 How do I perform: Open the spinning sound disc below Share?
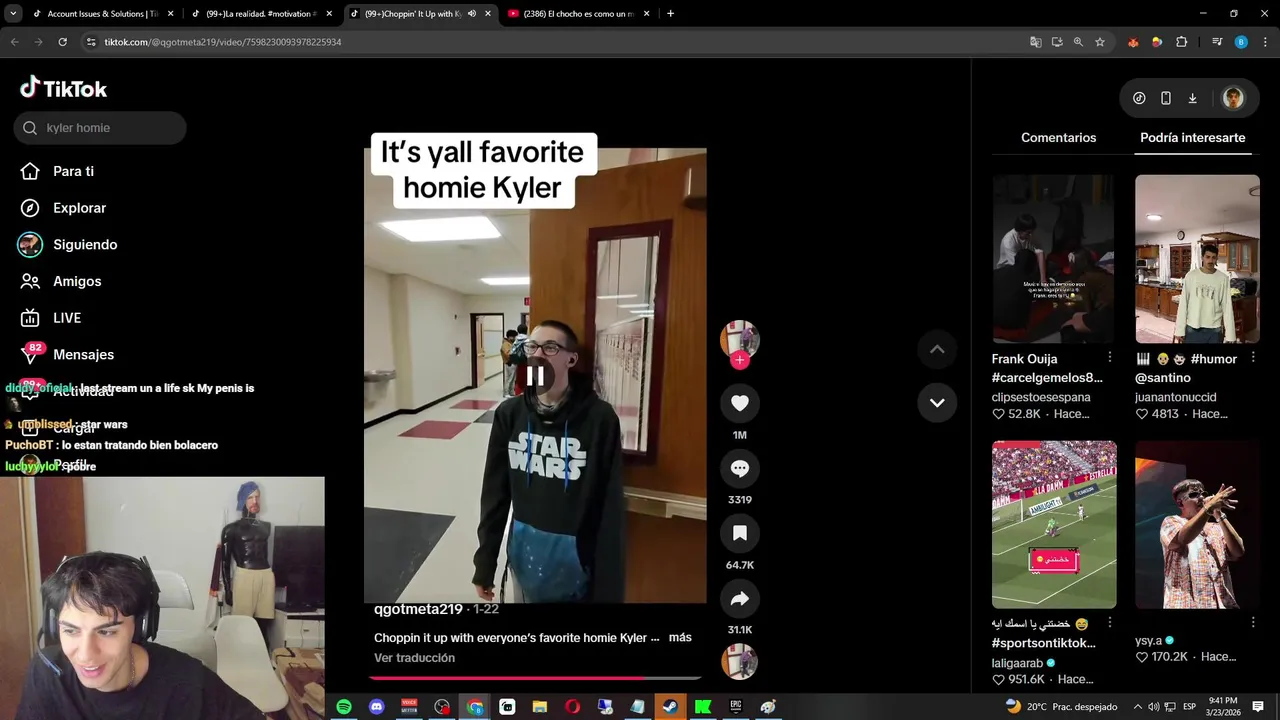(740, 662)
